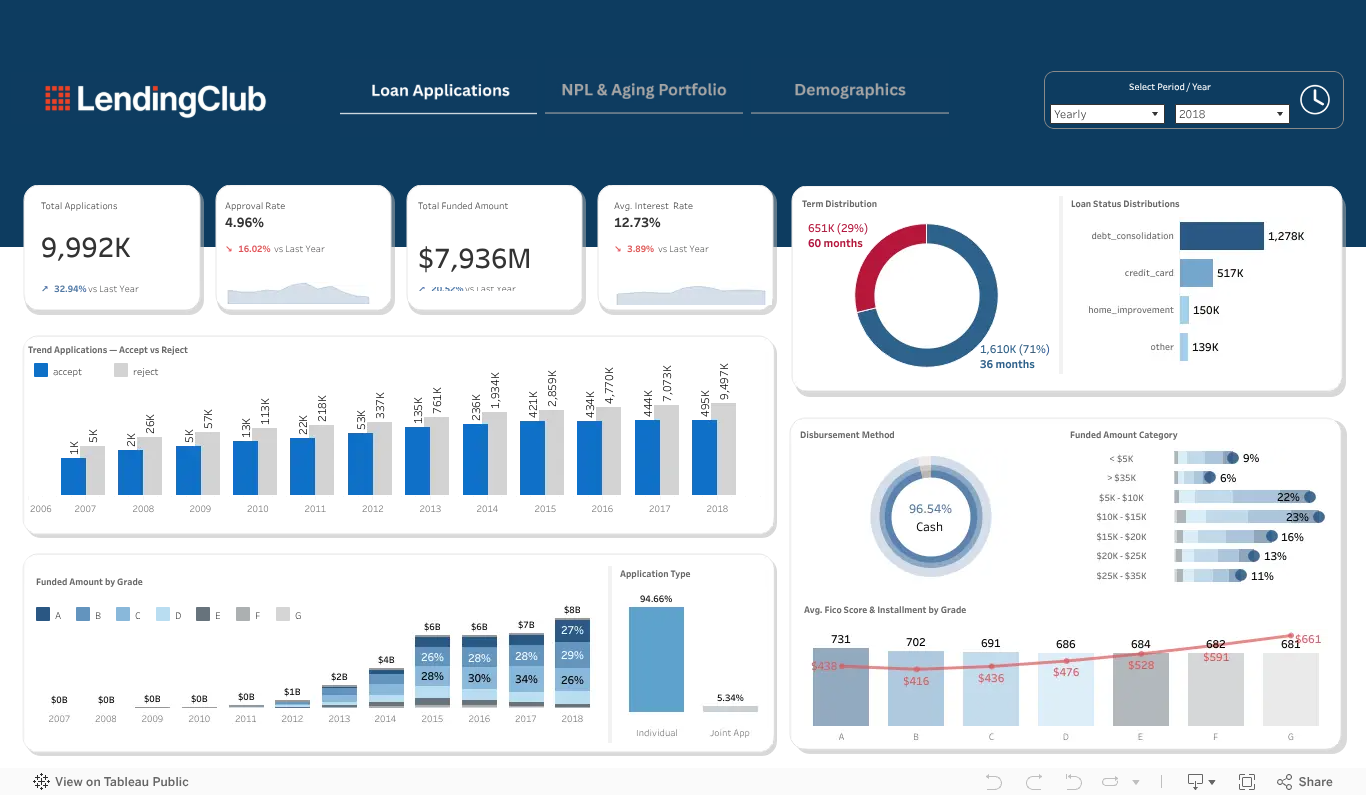Screen dimensions: 1366x795
Task: Click grade A Fico bar labeled 731
Action: [841, 686]
